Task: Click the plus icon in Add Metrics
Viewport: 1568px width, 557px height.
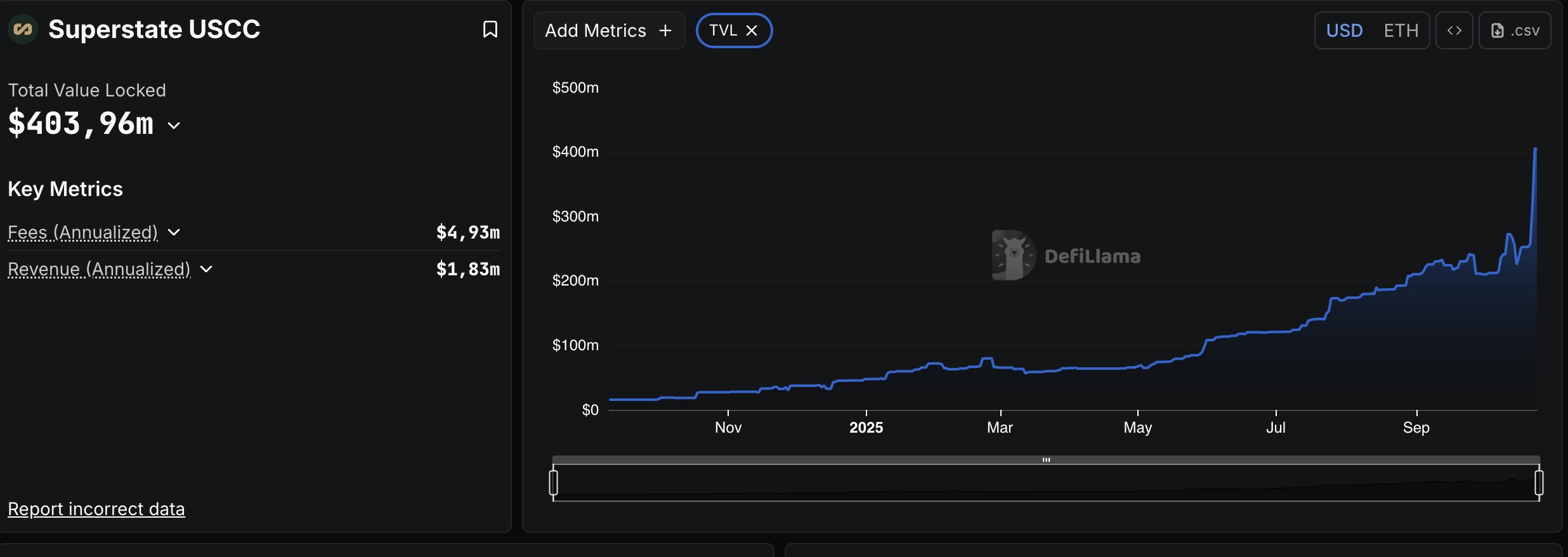Action: [665, 30]
